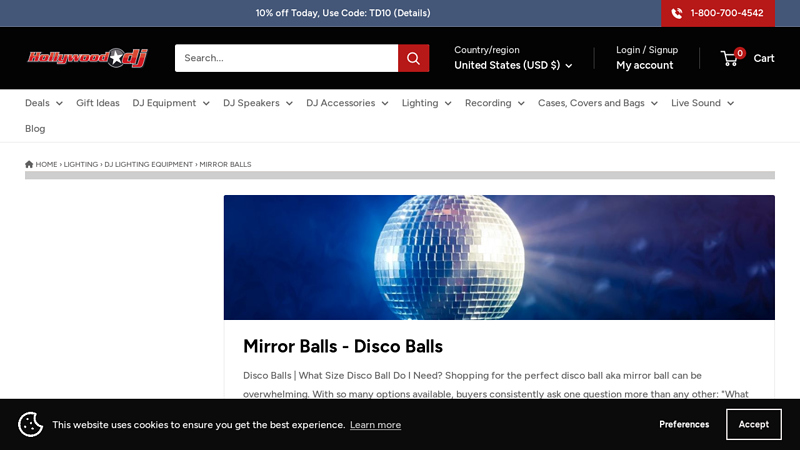This screenshot has height=450, width=800.
Task: Focus the Search input field
Action: [x=286, y=58]
